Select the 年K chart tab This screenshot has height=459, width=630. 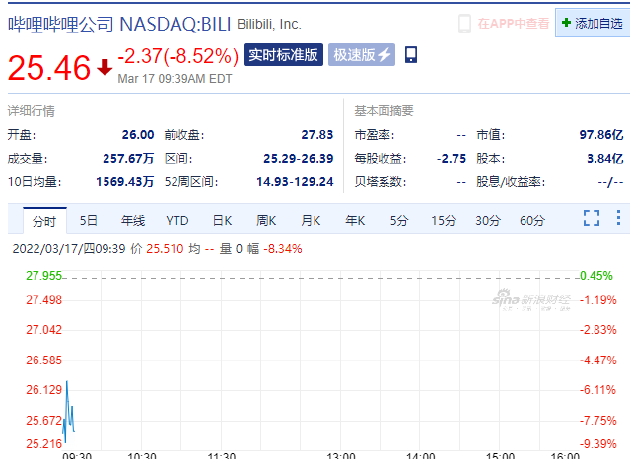[355, 220]
